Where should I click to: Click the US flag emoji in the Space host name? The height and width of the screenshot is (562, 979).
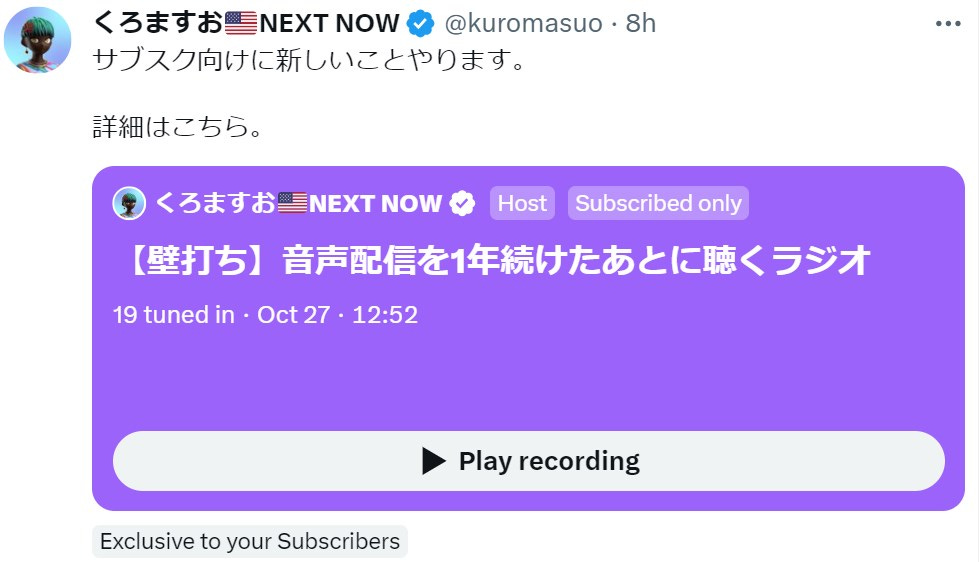pyautogui.click(x=292, y=203)
